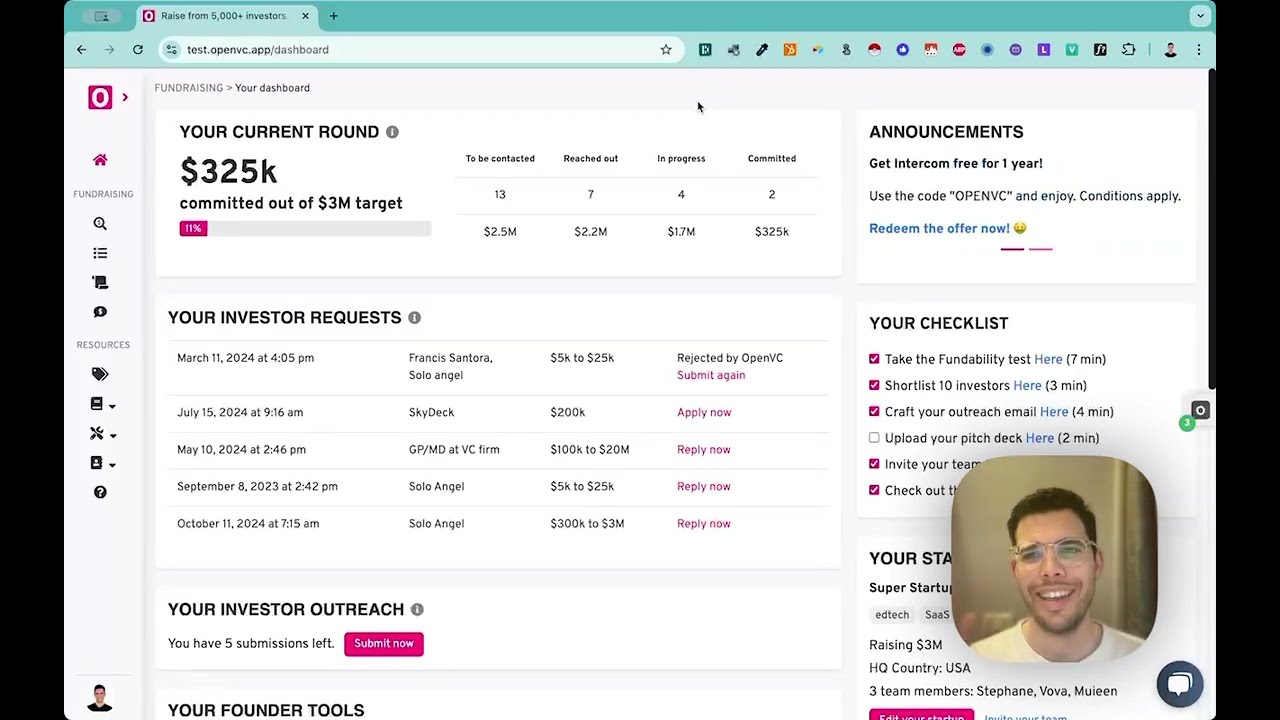Switch to the Raise from 5,000+ investors tab
Viewport: 1280px width, 720px height.
224,16
